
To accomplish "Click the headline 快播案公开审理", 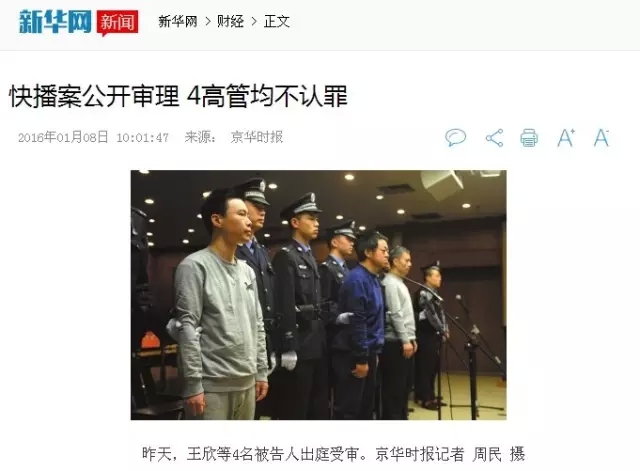I will (94, 97).
